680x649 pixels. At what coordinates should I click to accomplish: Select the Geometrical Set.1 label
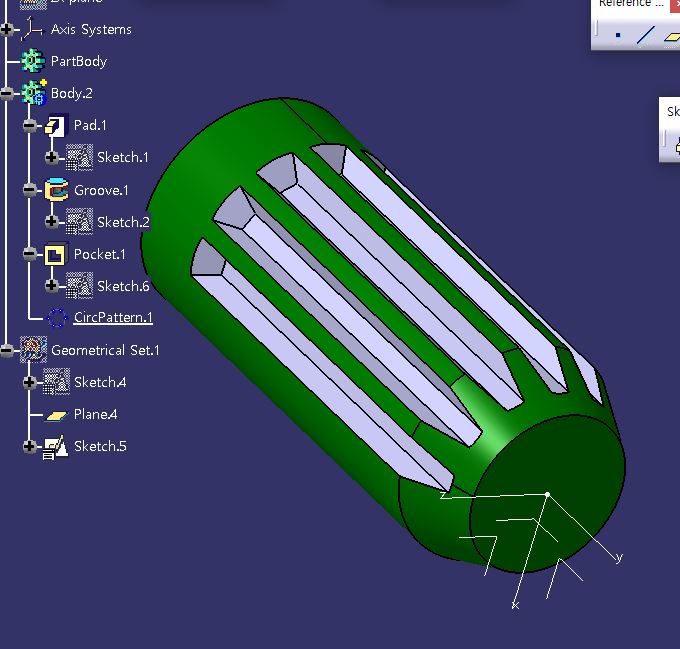click(x=105, y=350)
